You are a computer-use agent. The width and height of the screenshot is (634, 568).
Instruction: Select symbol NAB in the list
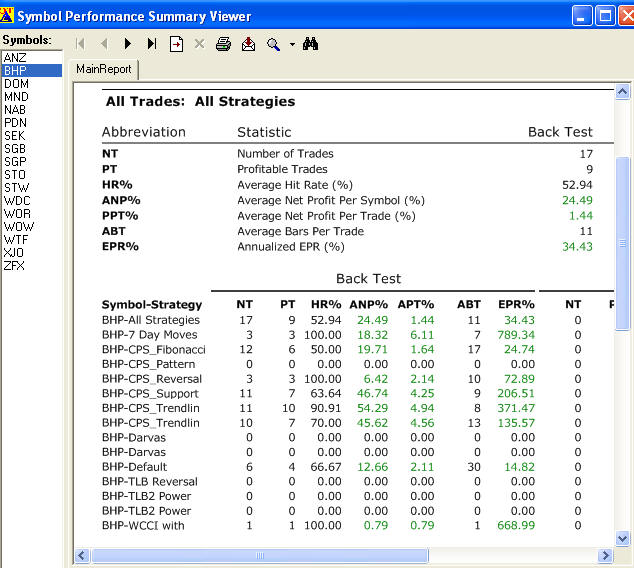pyautogui.click(x=32, y=110)
